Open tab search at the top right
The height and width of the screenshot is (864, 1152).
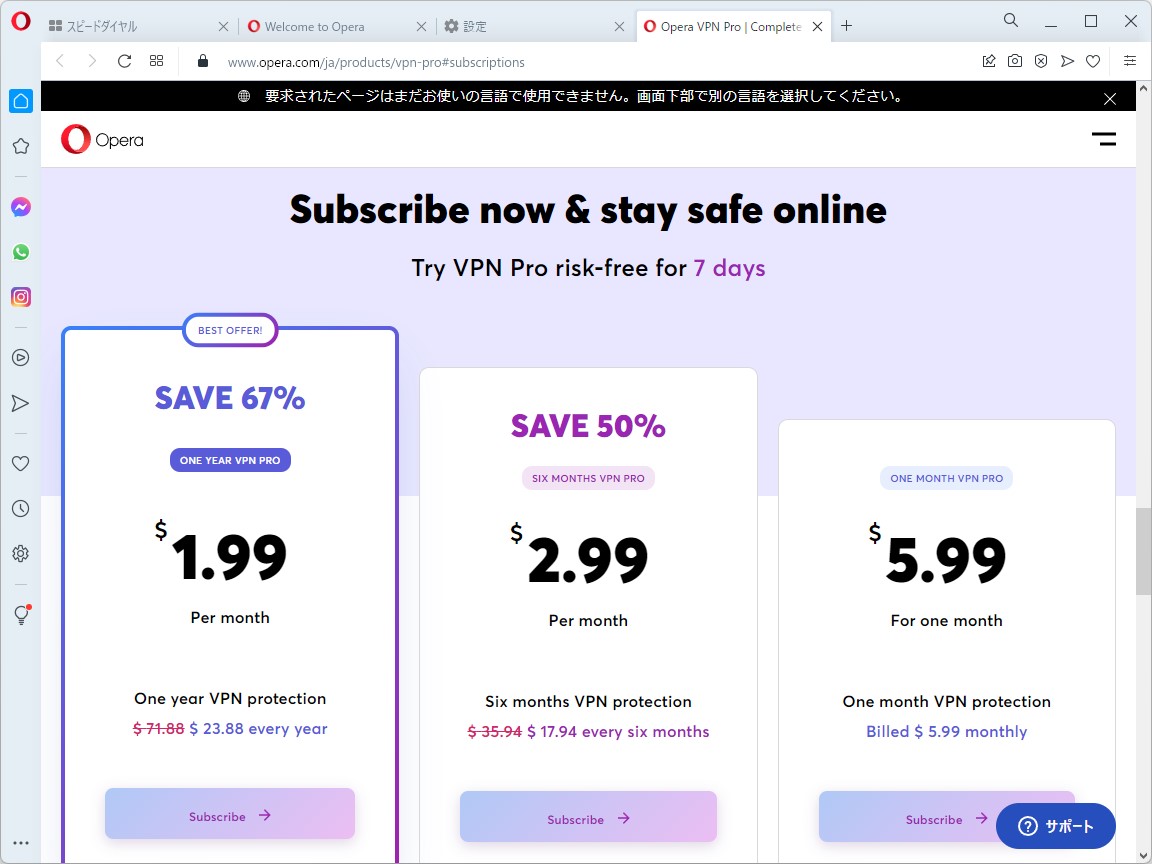1010,20
